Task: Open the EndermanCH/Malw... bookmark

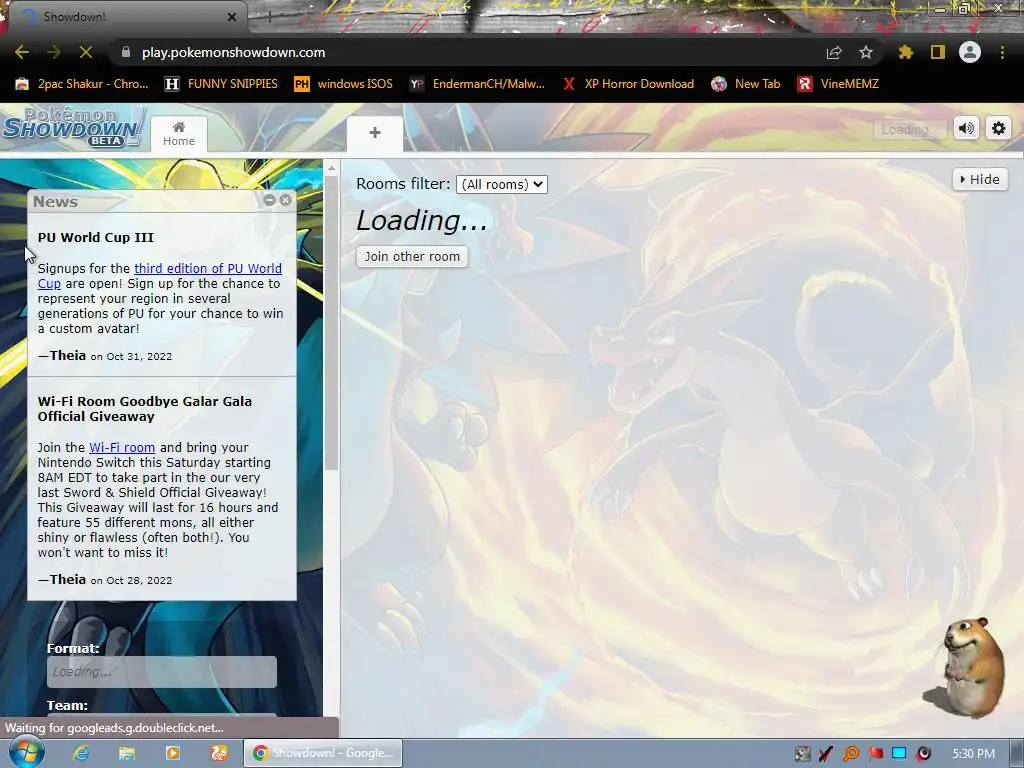Action: tap(477, 84)
